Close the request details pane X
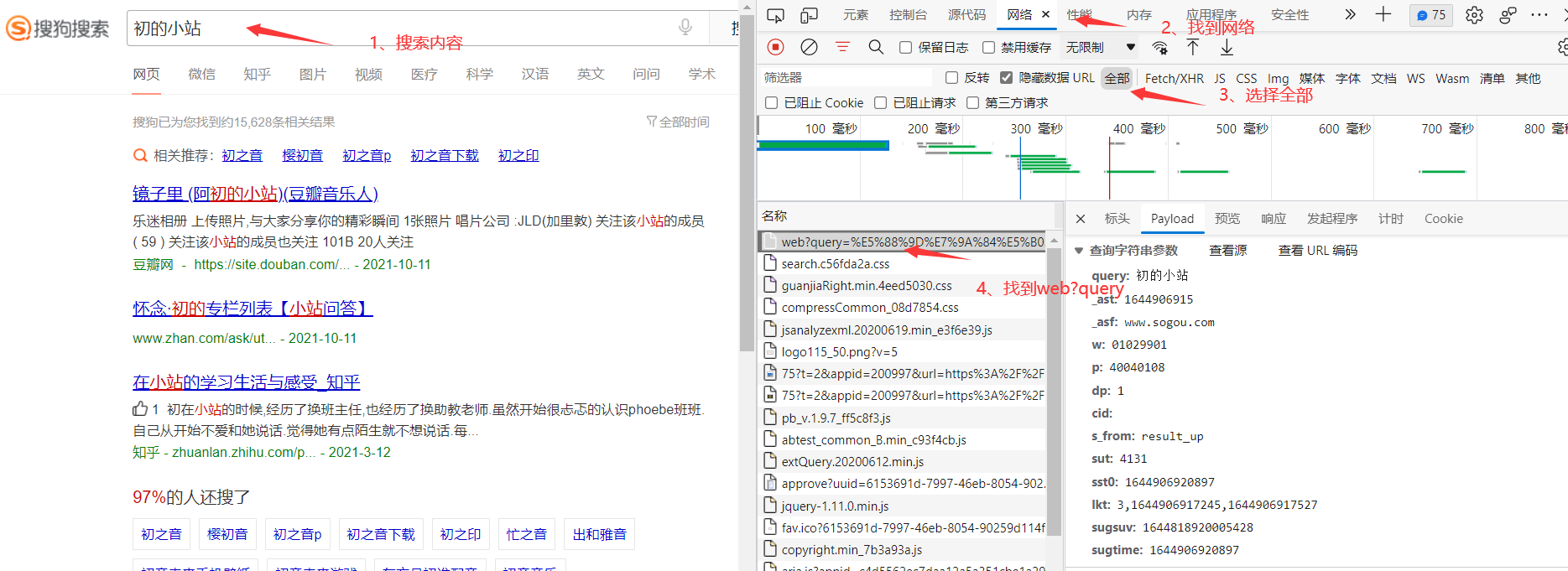This screenshot has width=1568, height=571. point(1081,219)
